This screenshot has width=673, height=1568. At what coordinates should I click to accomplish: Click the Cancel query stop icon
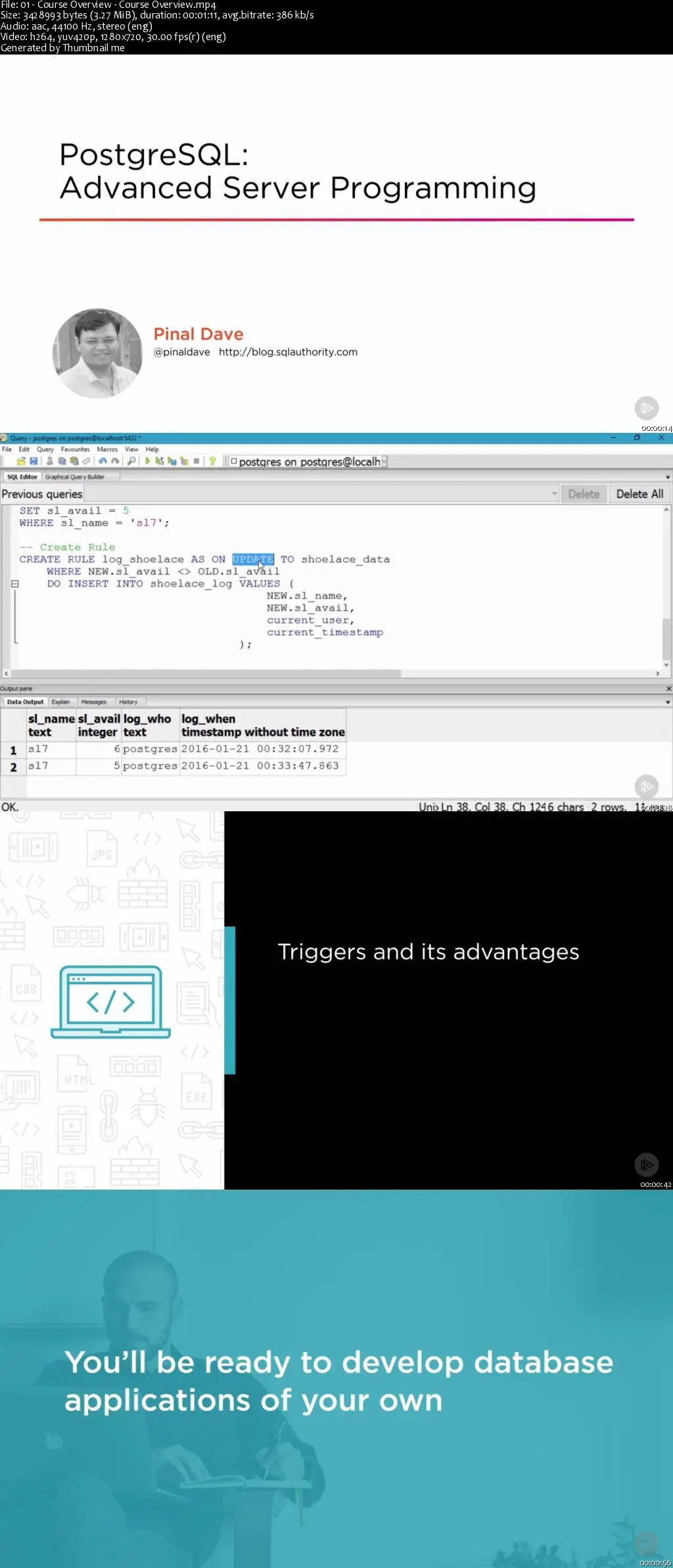pos(197,461)
